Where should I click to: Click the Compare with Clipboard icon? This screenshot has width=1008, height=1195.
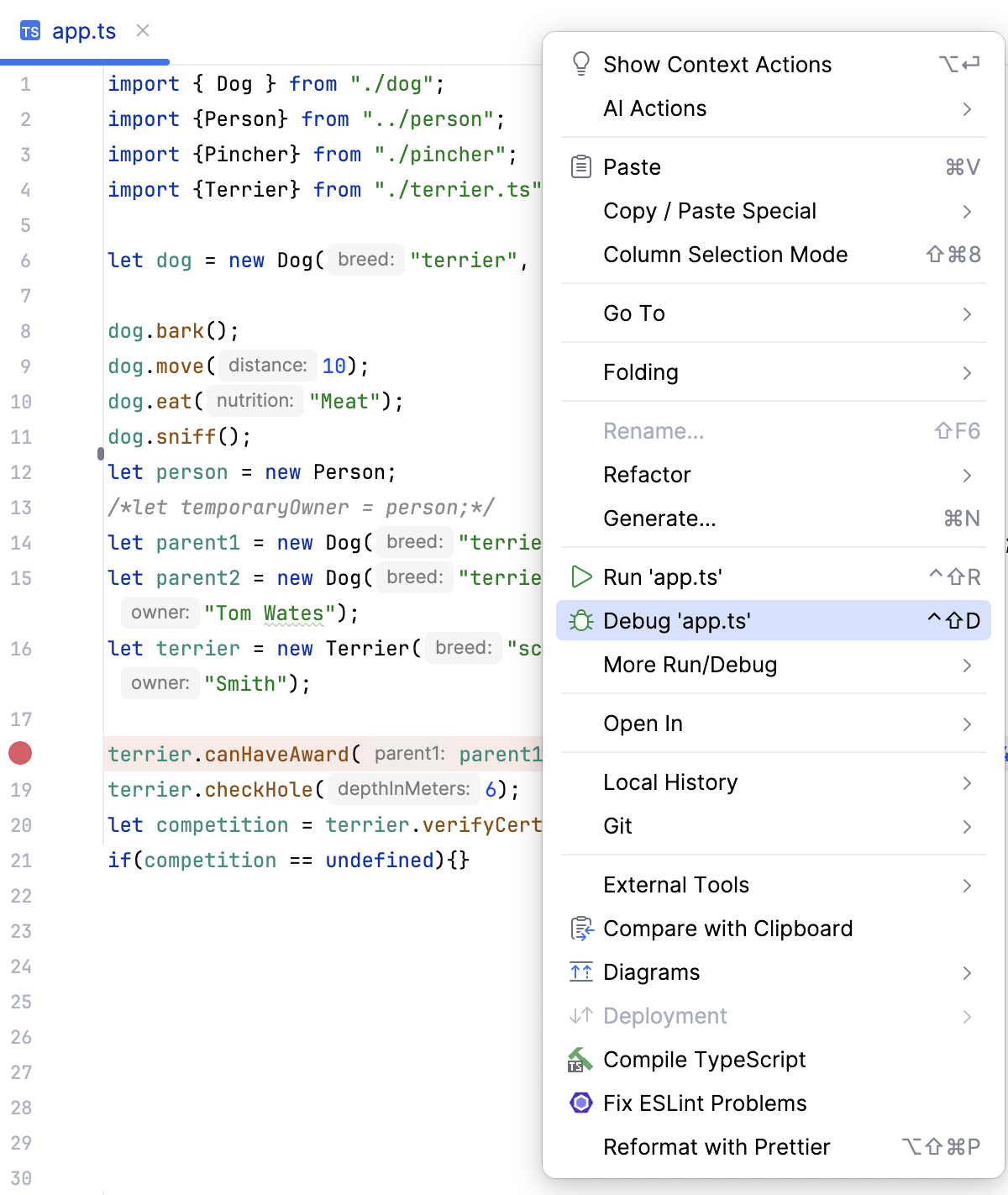click(x=580, y=928)
